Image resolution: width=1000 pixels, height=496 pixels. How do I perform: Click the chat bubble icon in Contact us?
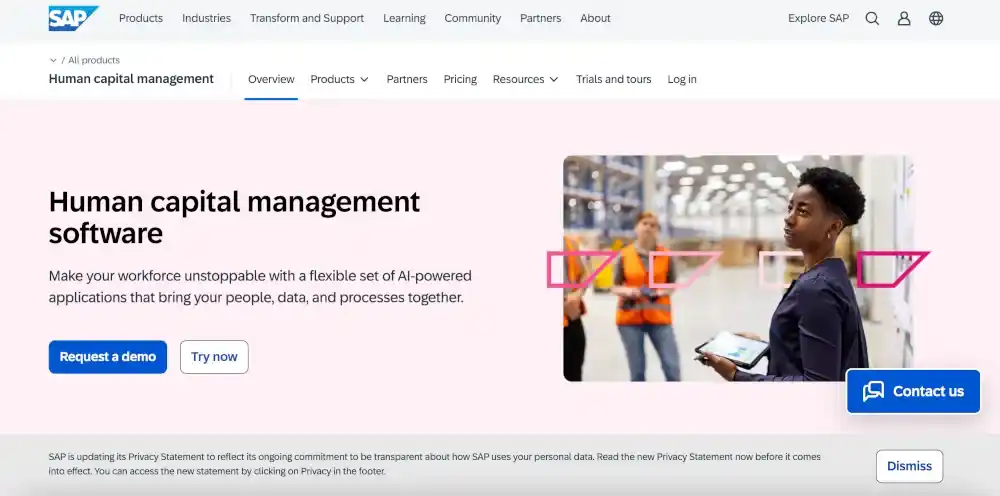point(873,391)
